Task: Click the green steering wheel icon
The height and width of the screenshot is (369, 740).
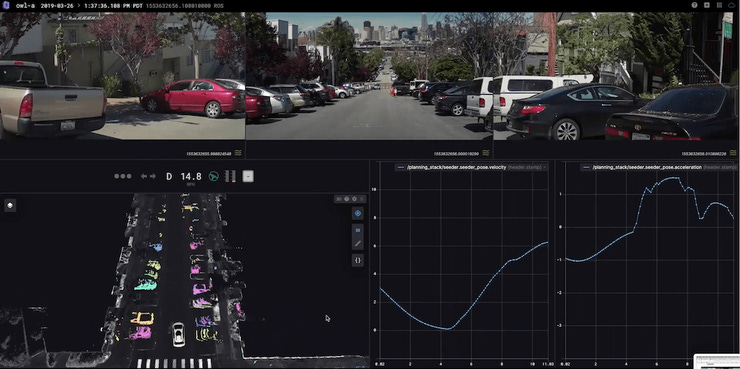Action: 214,176
